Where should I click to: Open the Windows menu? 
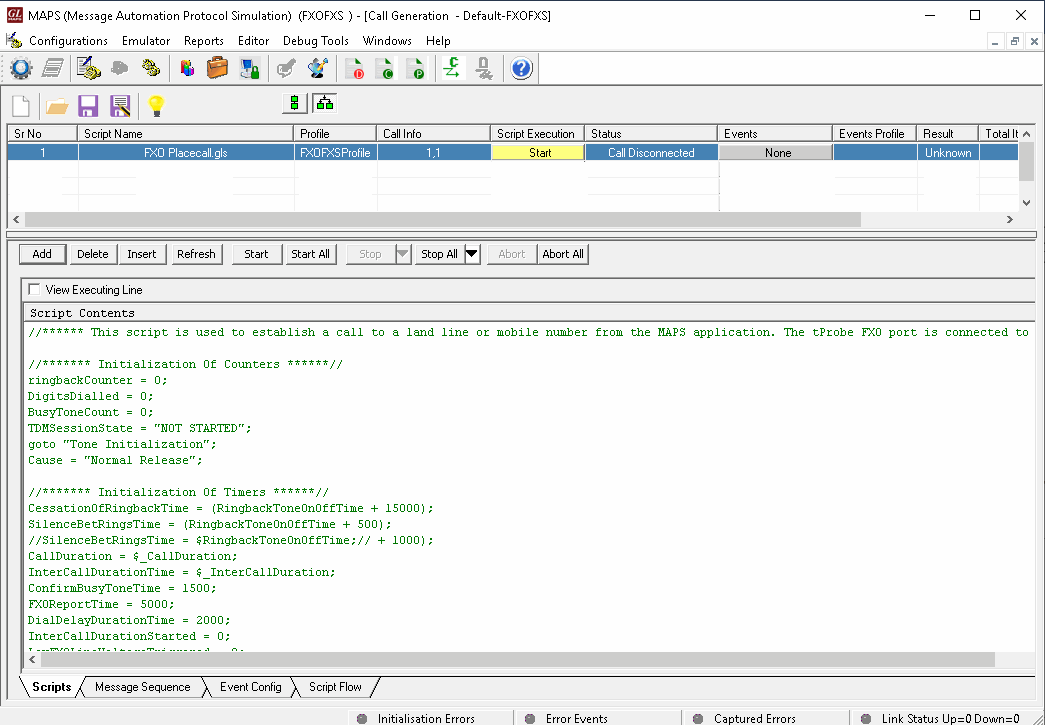click(387, 41)
